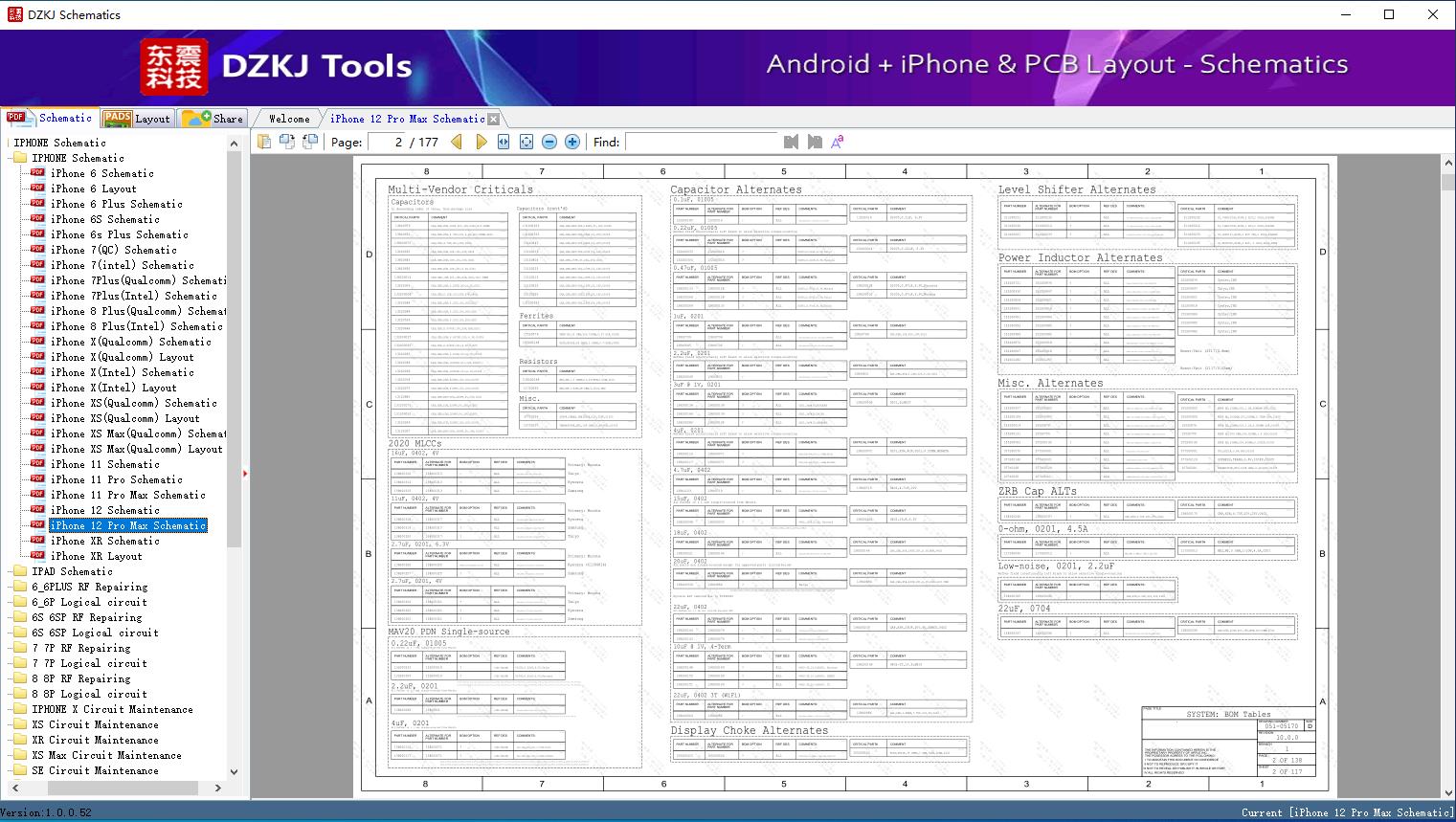
Task: Click the PDF icon beside iPhone 6S Schematic
Action: [x=37, y=219]
